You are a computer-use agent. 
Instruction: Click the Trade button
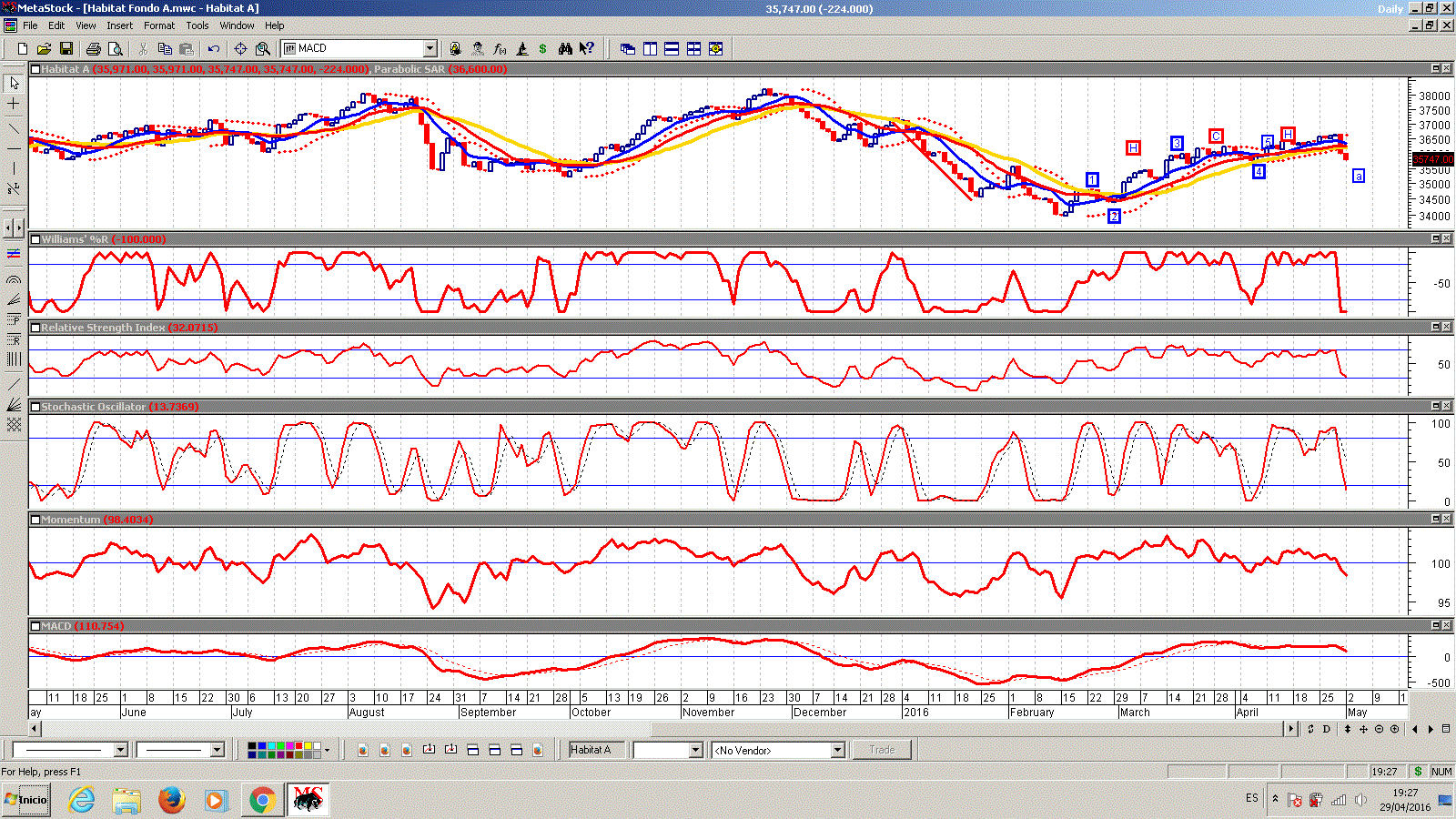[882, 750]
